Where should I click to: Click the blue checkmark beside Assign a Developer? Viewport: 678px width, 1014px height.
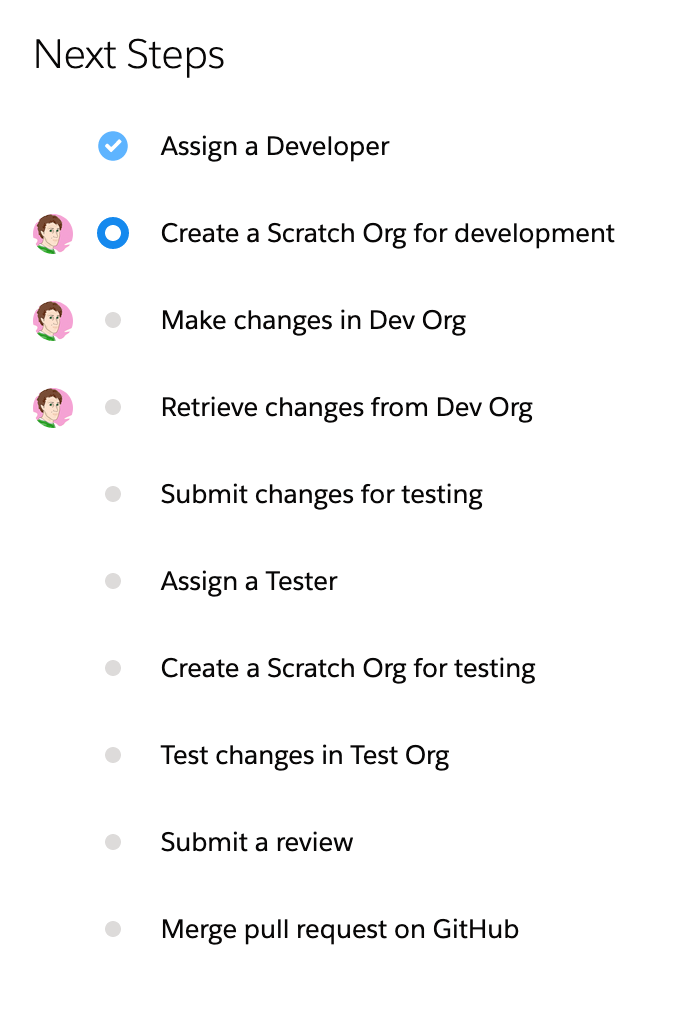(x=113, y=146)
